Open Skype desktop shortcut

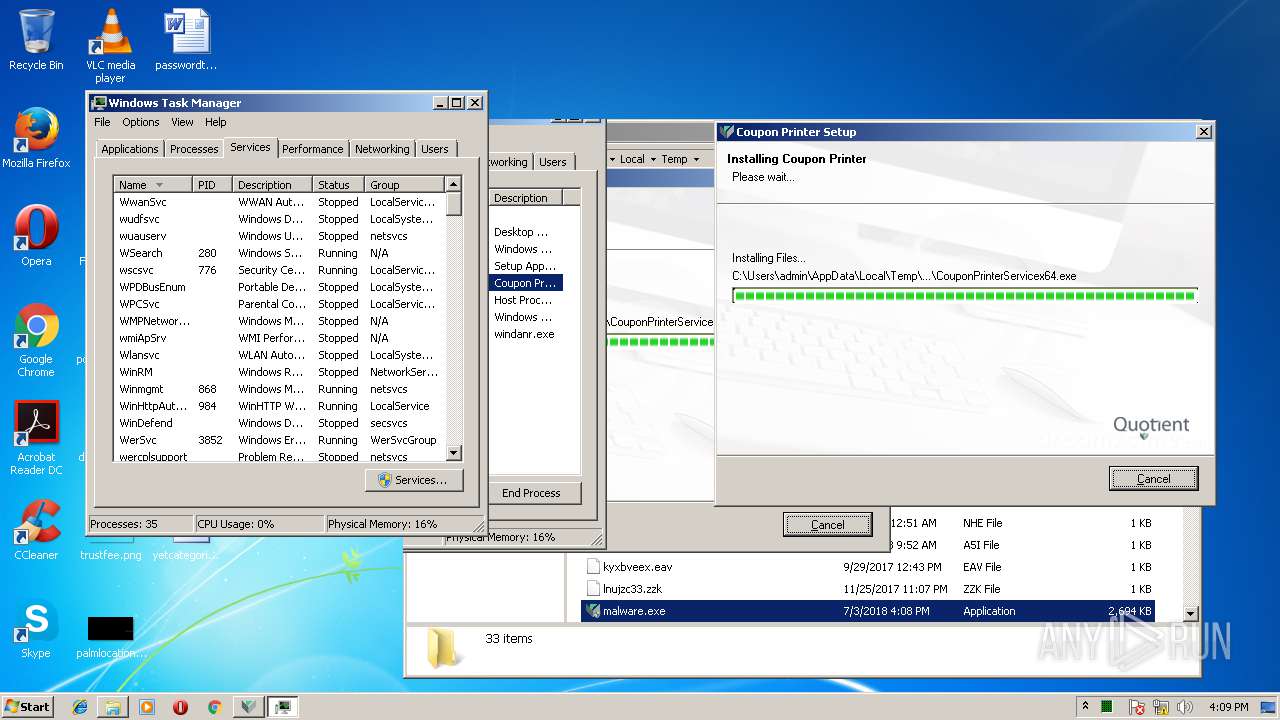pyautogui.click(x=36, y=628)
